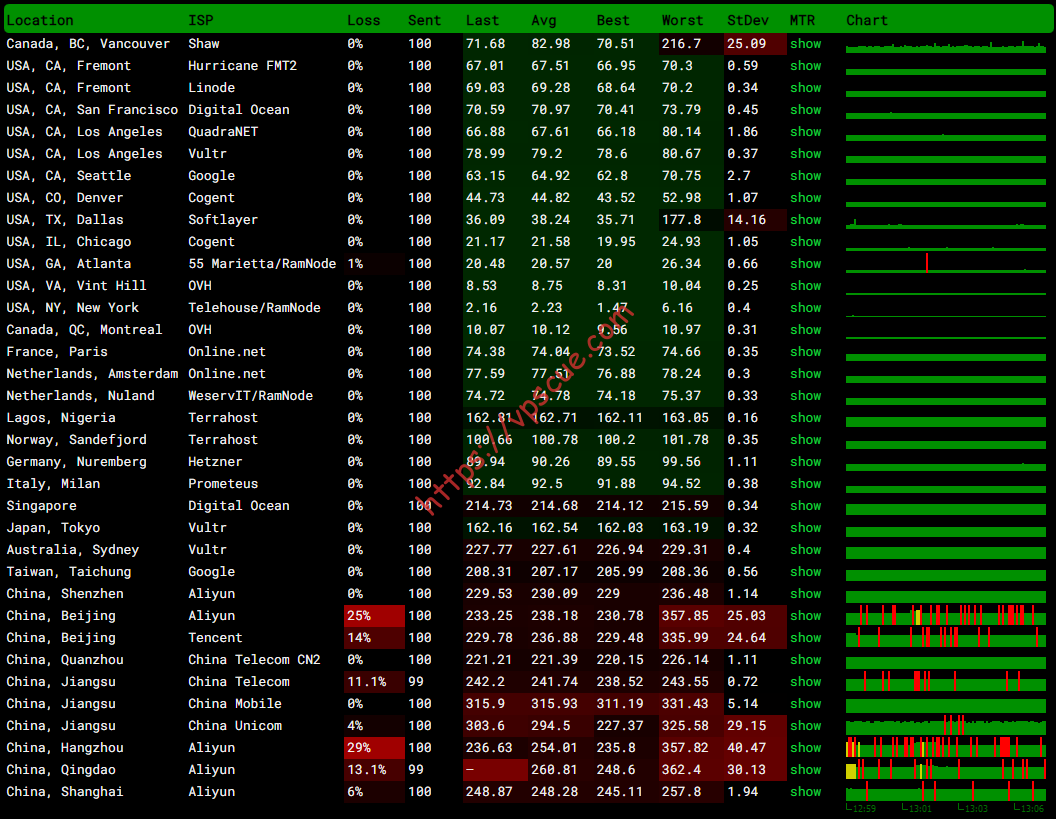1056x819 pixels.
Task: Open show link for Jiangsu China Mobile
Action: click(x=805, y=704)
